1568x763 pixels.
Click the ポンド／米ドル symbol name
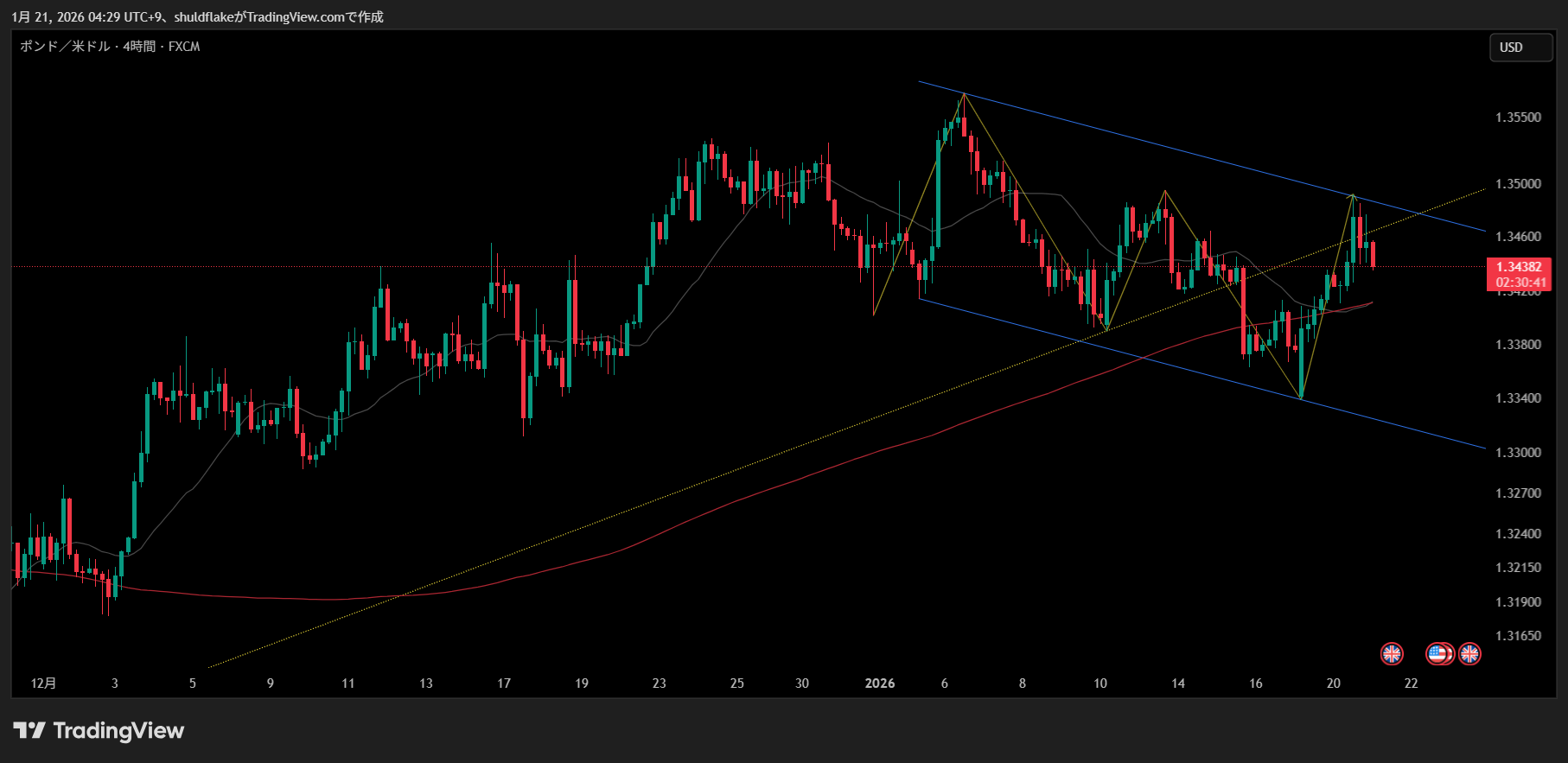(x=65, y=47)
